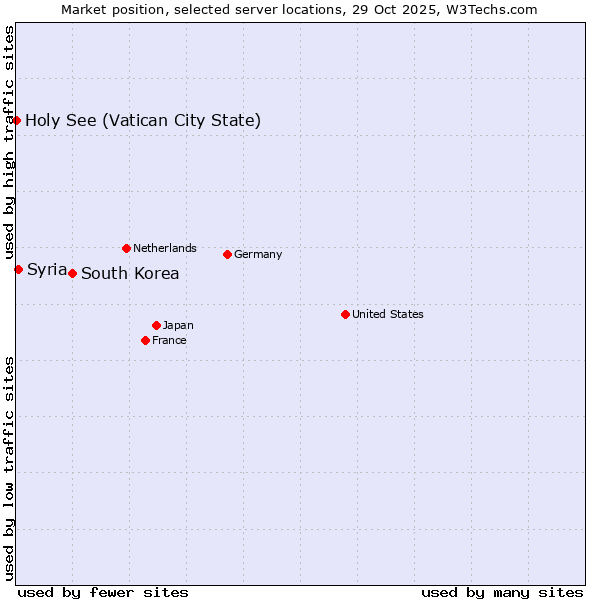Click the "South Korea" text label
The height and width of the screenshot is (600, 600).
(x=130, y=274)
